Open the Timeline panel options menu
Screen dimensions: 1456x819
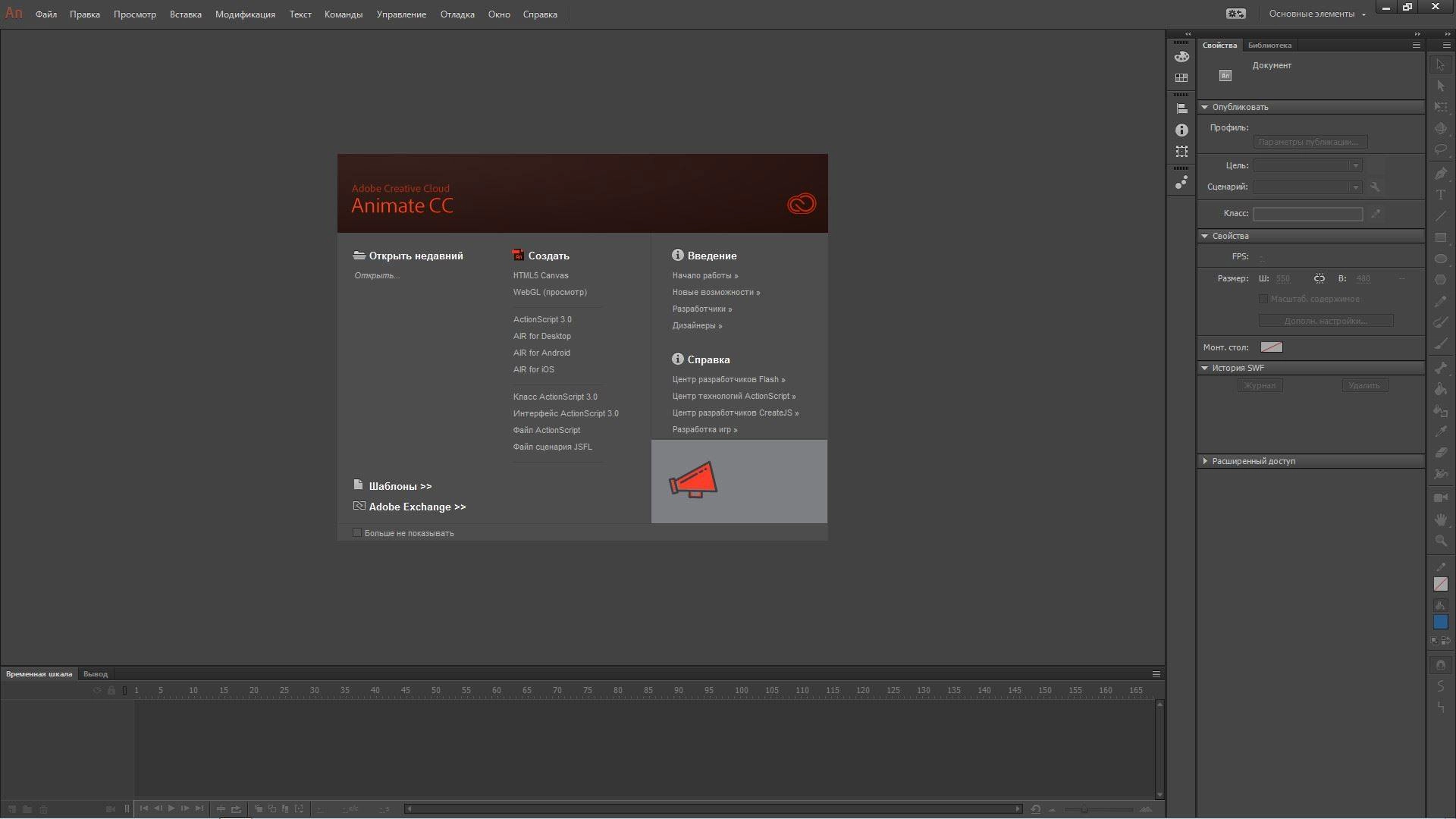click(1156, 673)
